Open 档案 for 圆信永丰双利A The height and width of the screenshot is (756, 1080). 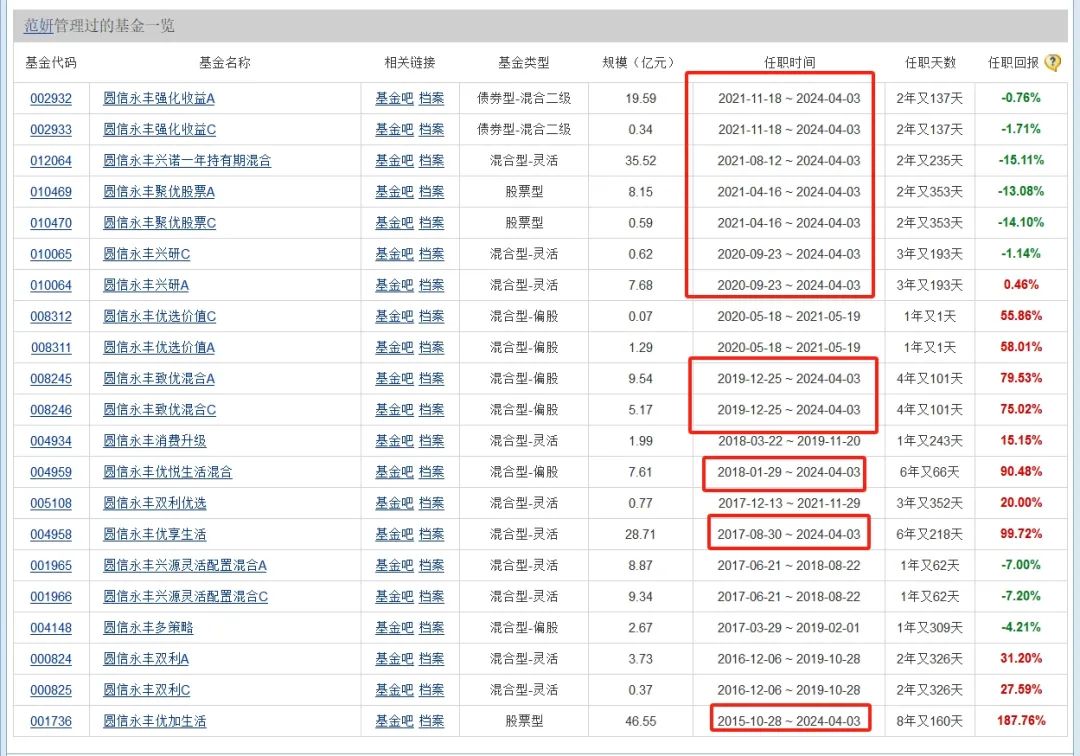[x=432, y=659]
